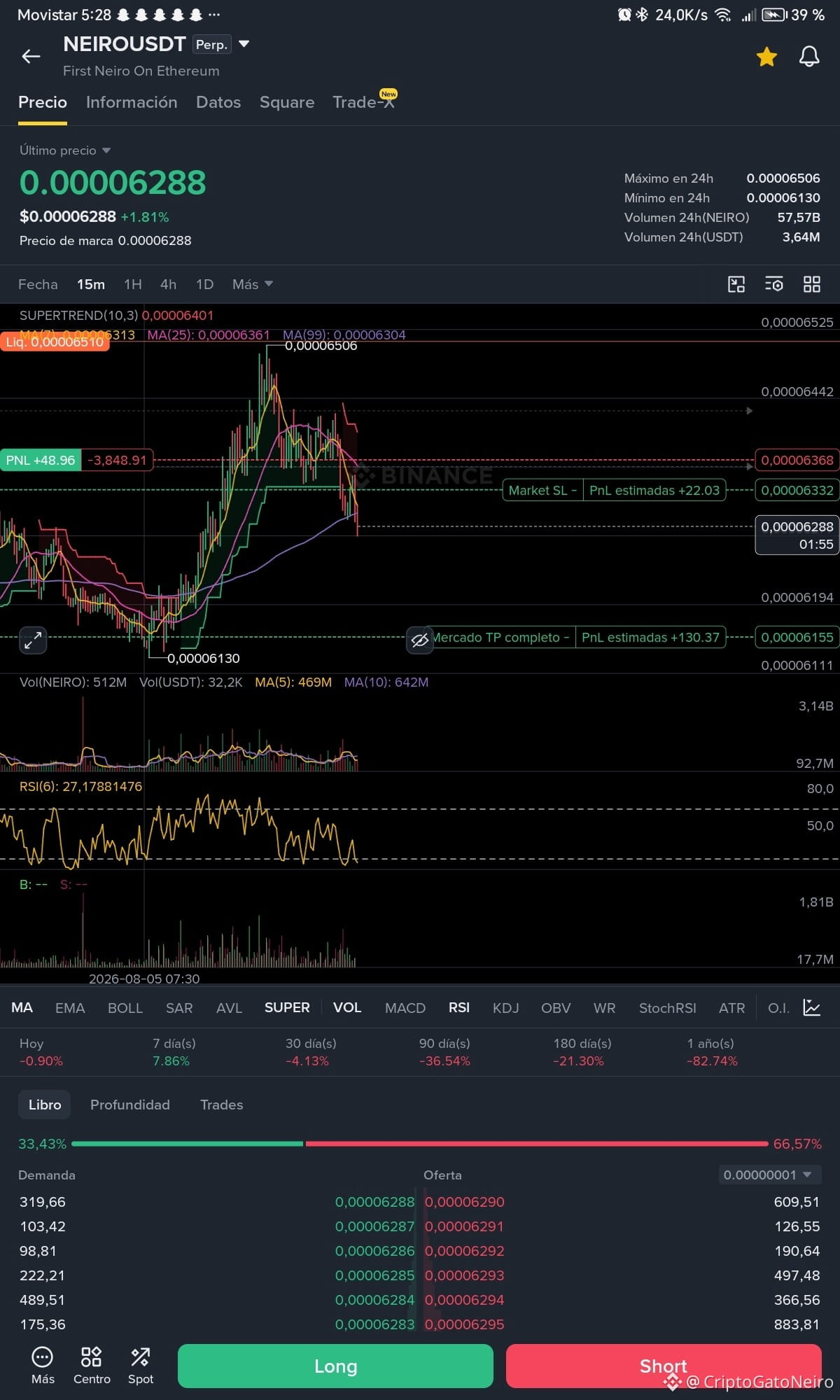Image resolution: width=840 pixels, height=1400 pixels.
Task: Toggle the WR sub-indicator
Action: (x=605, y=1007)
